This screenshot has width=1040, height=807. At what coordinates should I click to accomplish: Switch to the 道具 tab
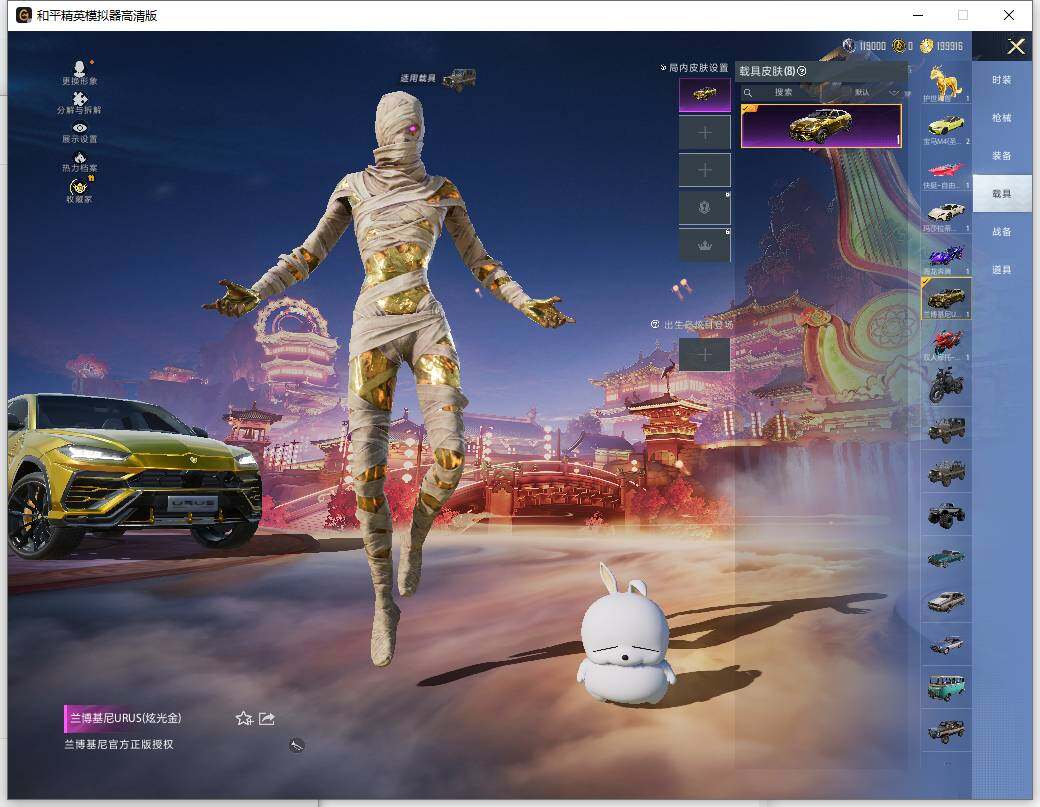tap(1002, 270)
